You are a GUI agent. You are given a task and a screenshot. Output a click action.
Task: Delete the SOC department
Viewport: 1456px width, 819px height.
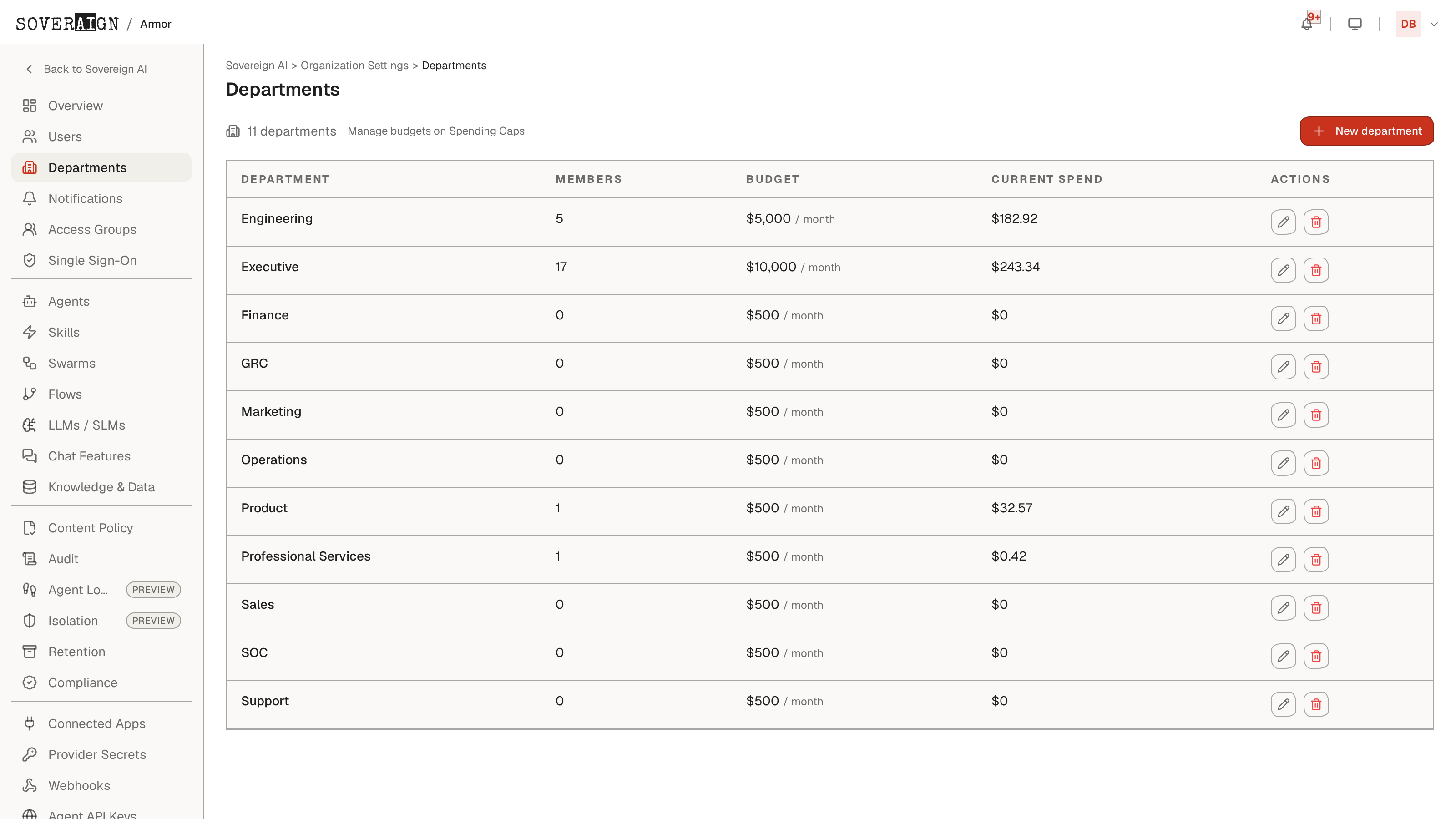pyautogui.click(x=1316, y=656)
